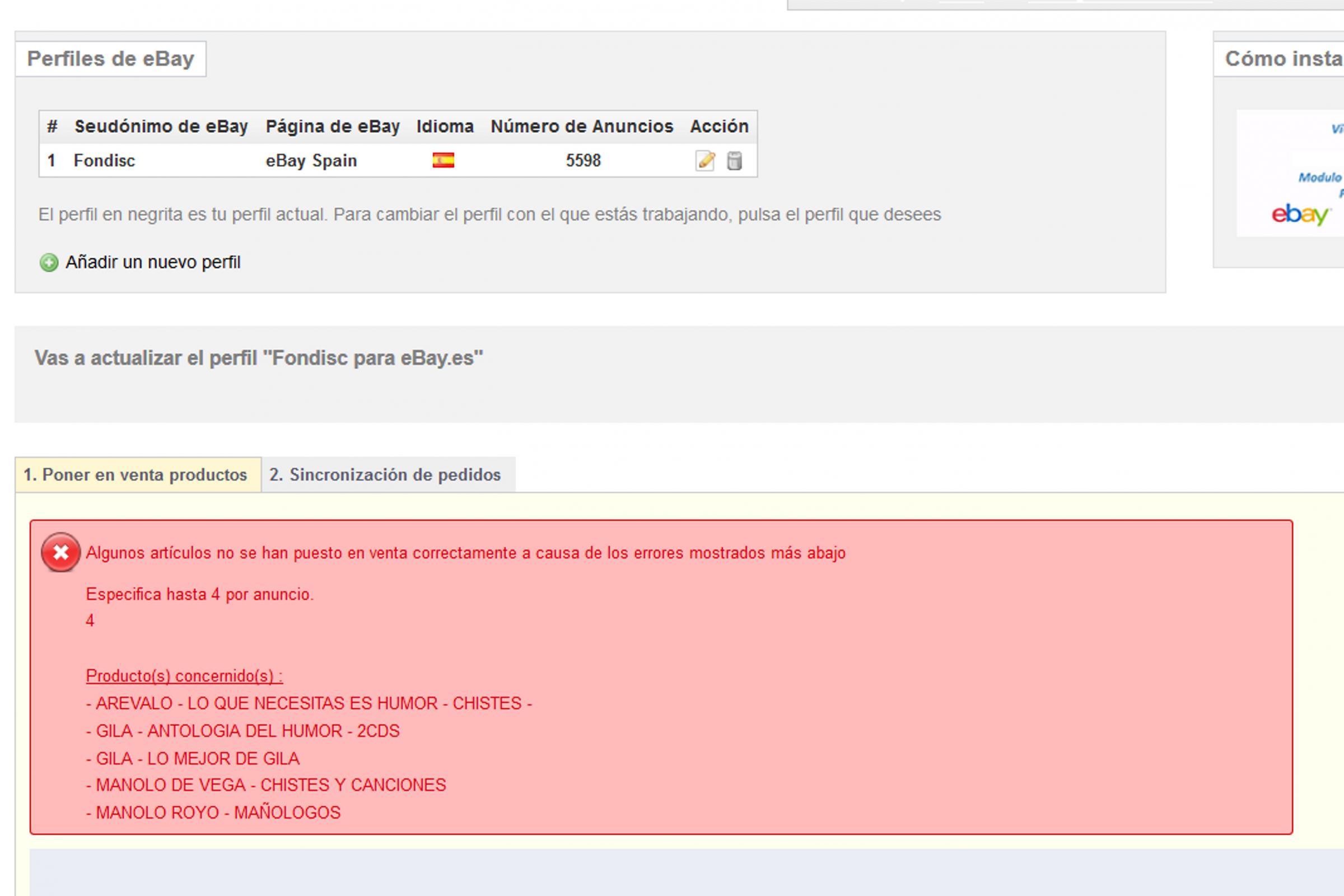Screen dimensions: 1344x896
Task: Click the Spain flag in Idioma column
Action: click(x=444, y=161)
